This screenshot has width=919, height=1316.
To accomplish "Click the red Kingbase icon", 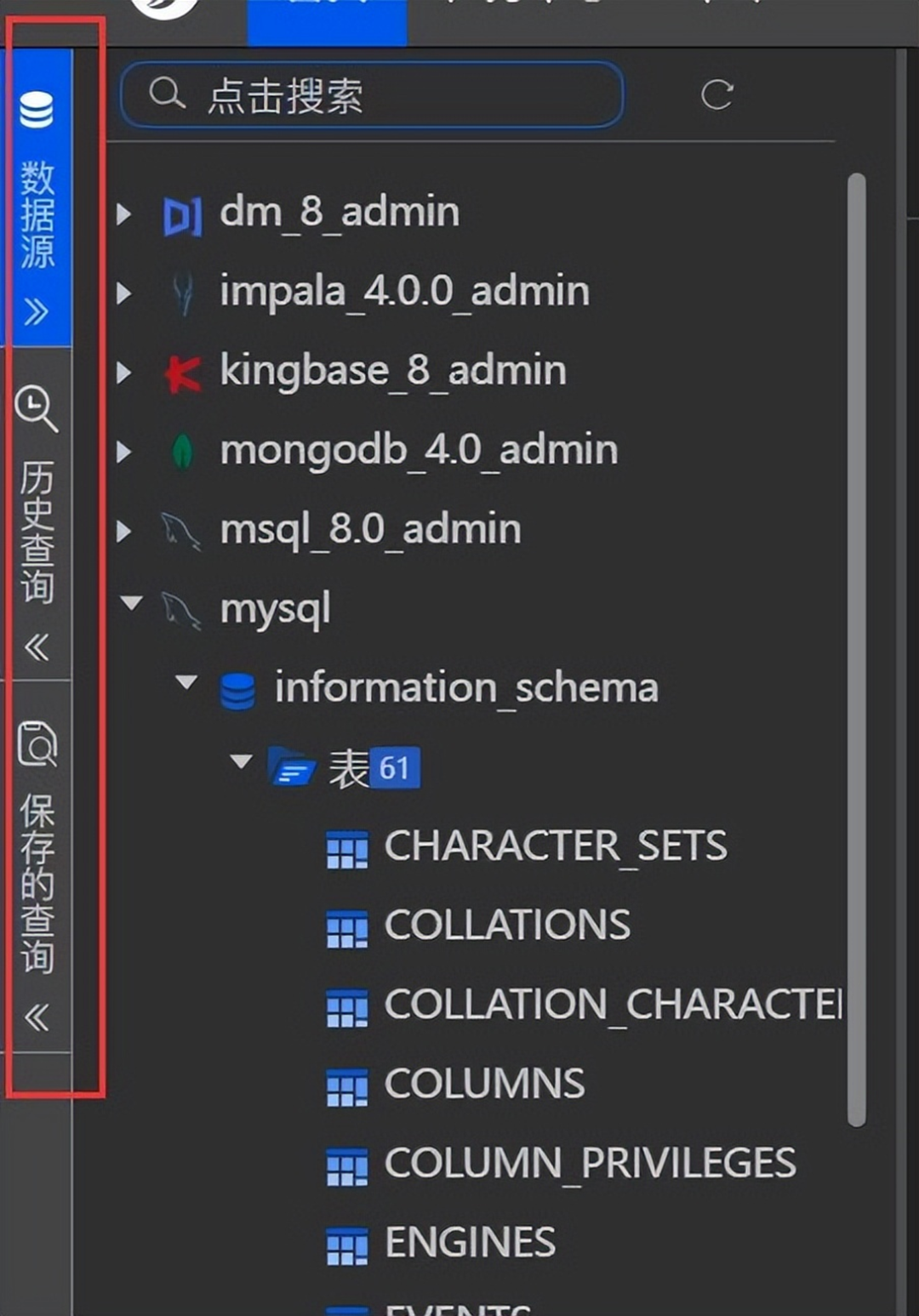I will [x=183, y=373].
